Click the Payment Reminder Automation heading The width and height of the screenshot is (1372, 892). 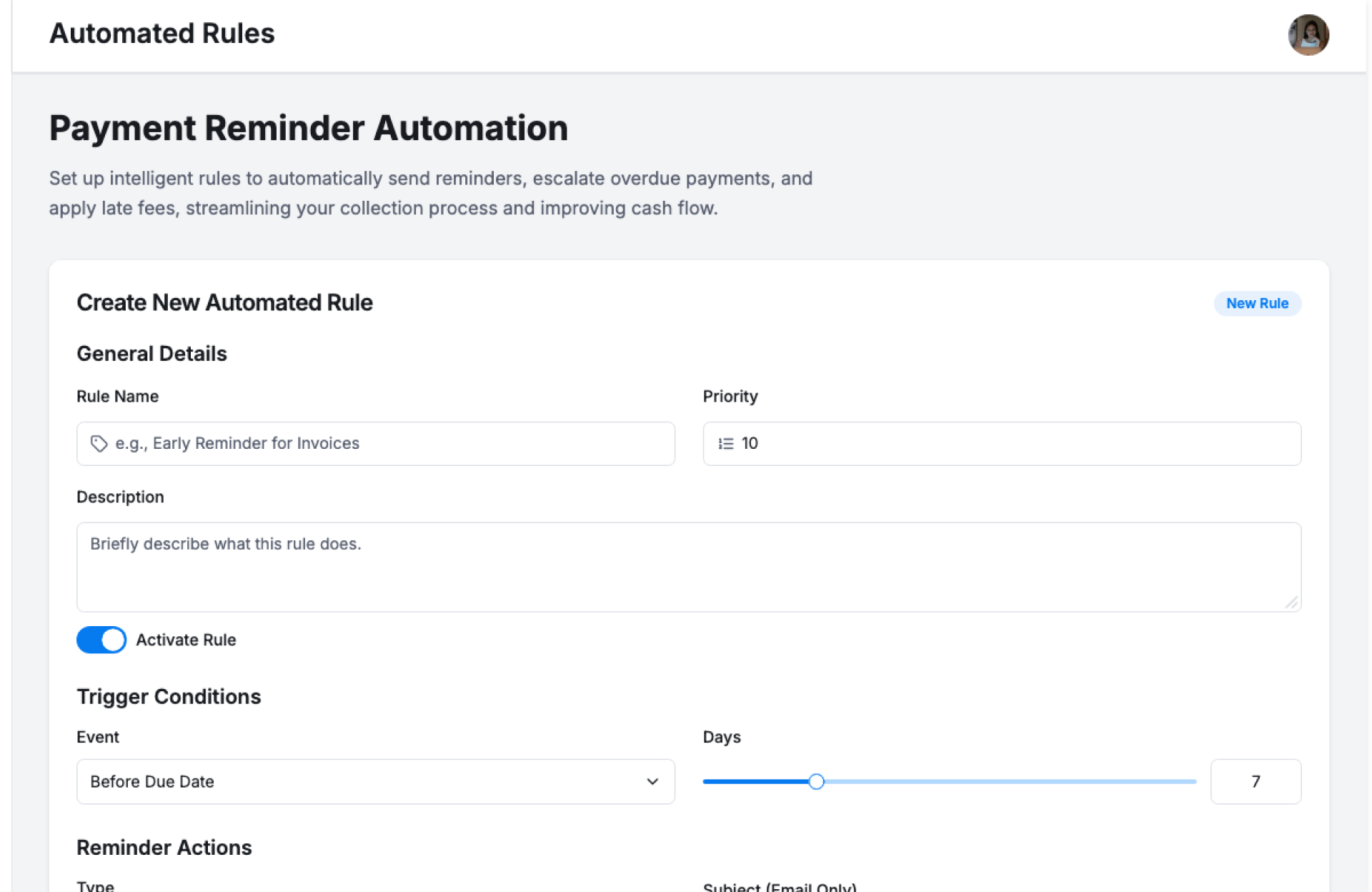pyautogui.click(x=308, y=129)
